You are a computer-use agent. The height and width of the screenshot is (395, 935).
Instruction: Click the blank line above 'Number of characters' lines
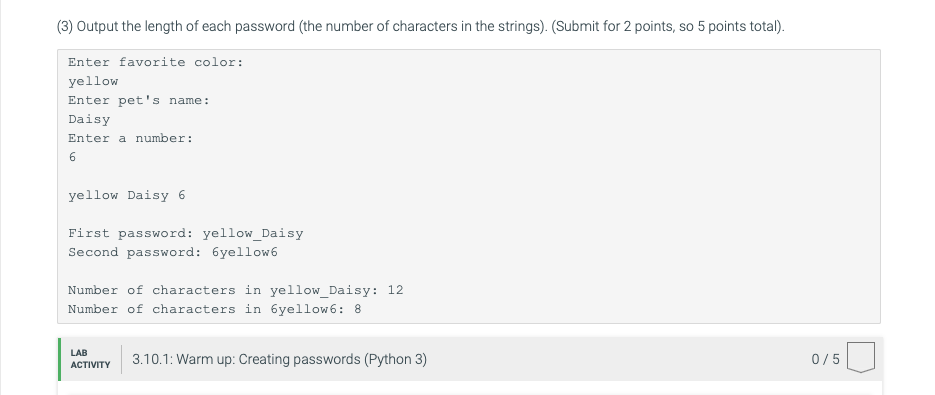pyautogui.click(x=469, y=271)
